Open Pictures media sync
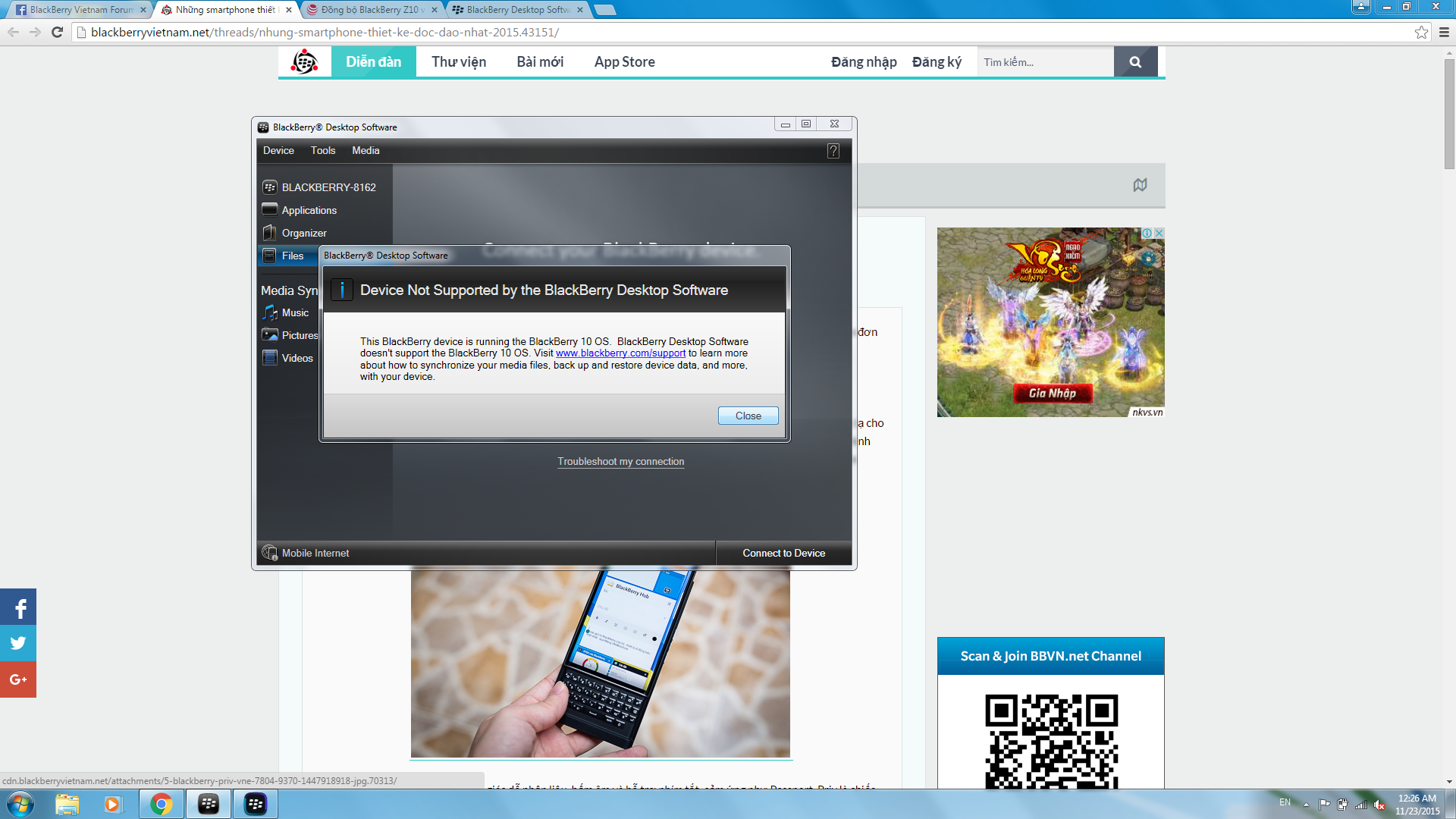This screenshot has width=1456, height=819. point(300,335)
